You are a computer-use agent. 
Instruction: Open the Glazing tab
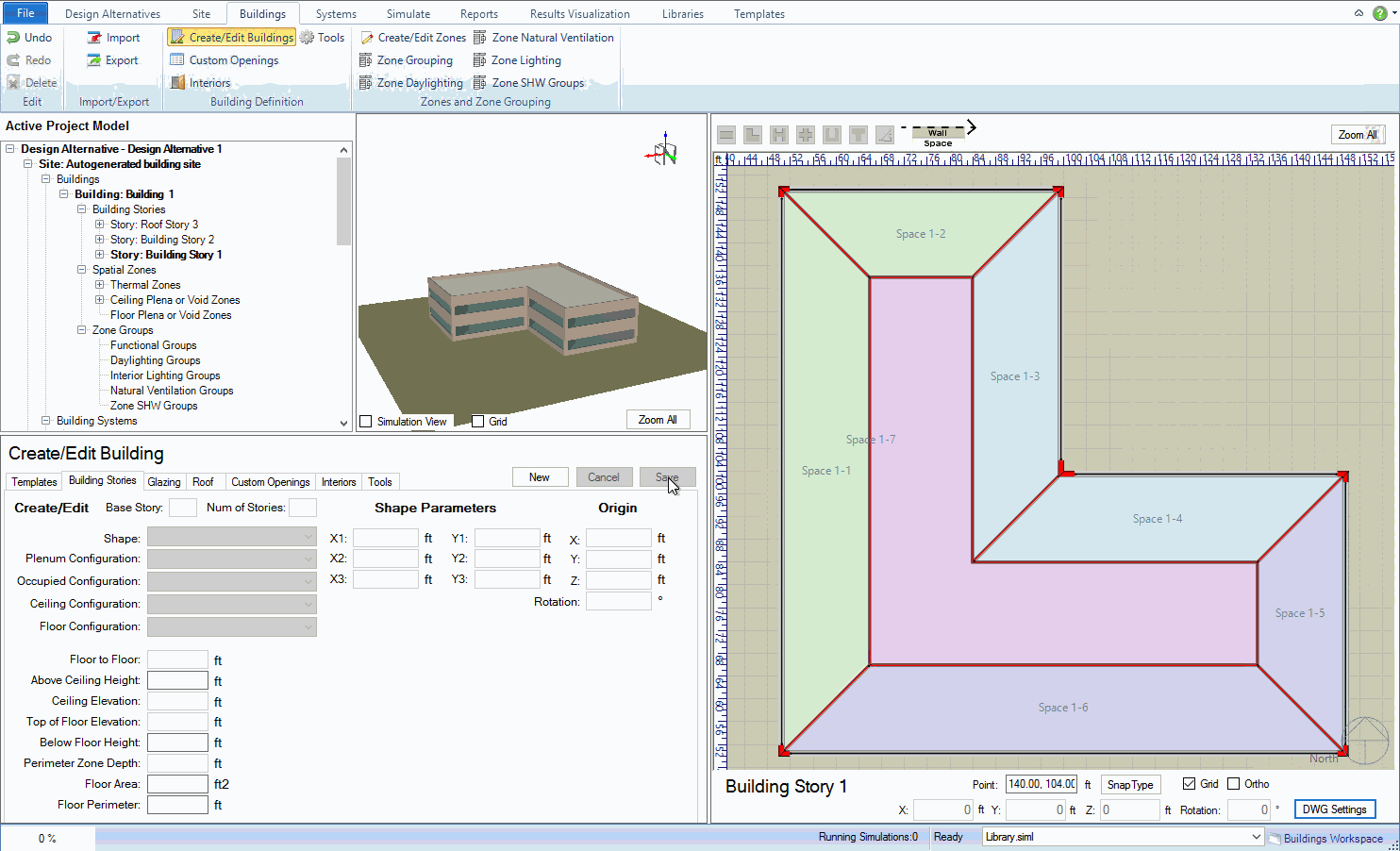coord(164,482)
